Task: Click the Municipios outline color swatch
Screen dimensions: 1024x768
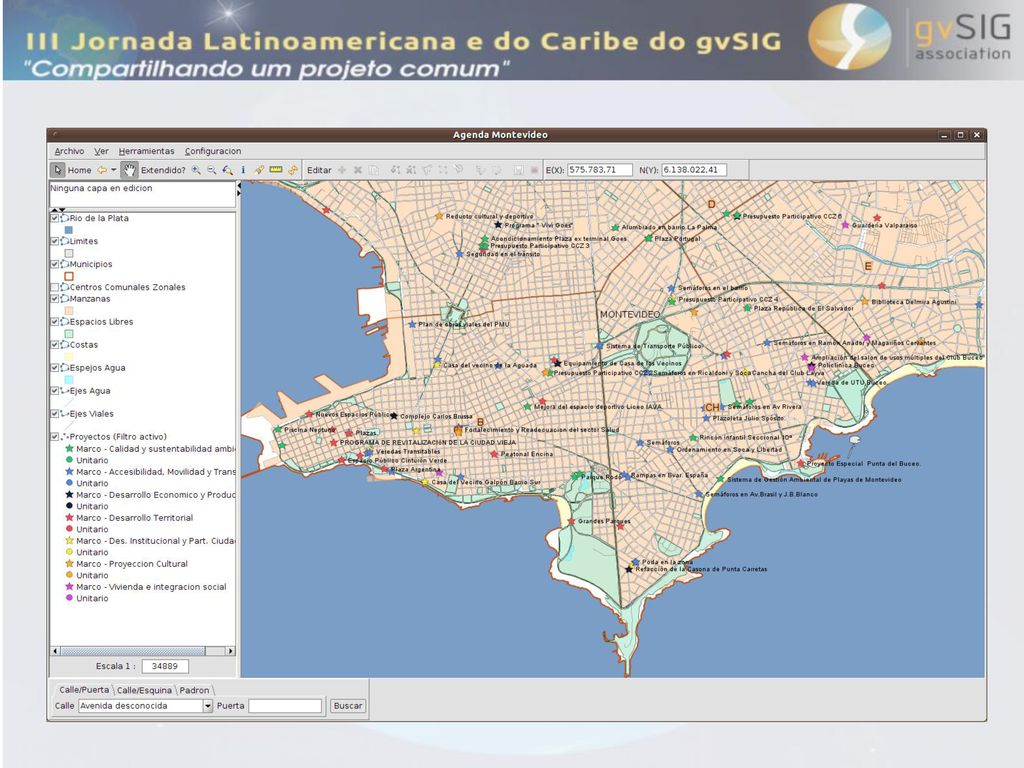Action: coord(69,276)
